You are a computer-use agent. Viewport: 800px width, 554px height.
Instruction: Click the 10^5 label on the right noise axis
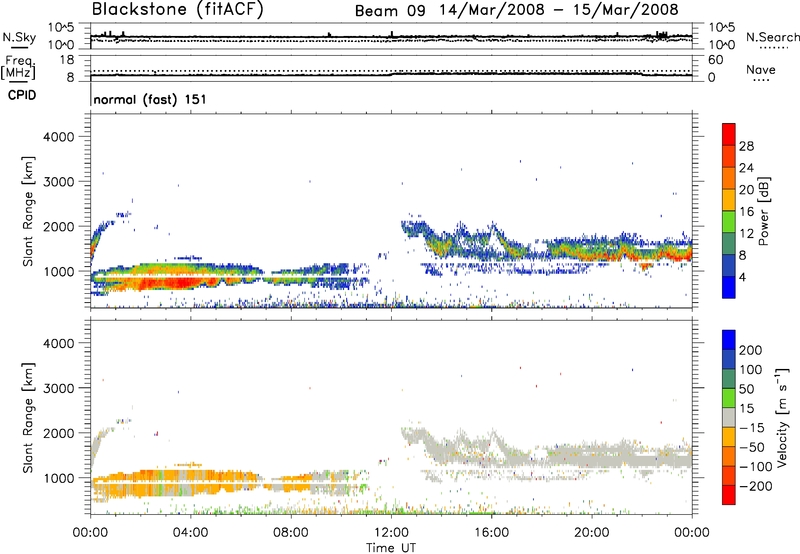[721, 27]
